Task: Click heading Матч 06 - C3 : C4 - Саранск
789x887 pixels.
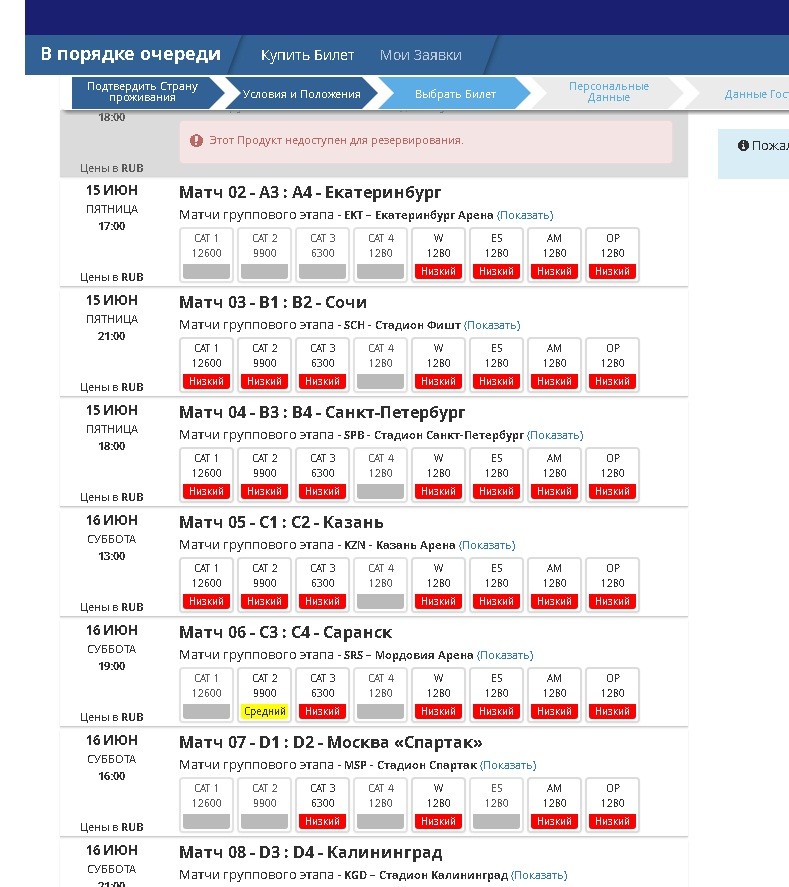Action: pyautogui.click(x=286, y=632)
